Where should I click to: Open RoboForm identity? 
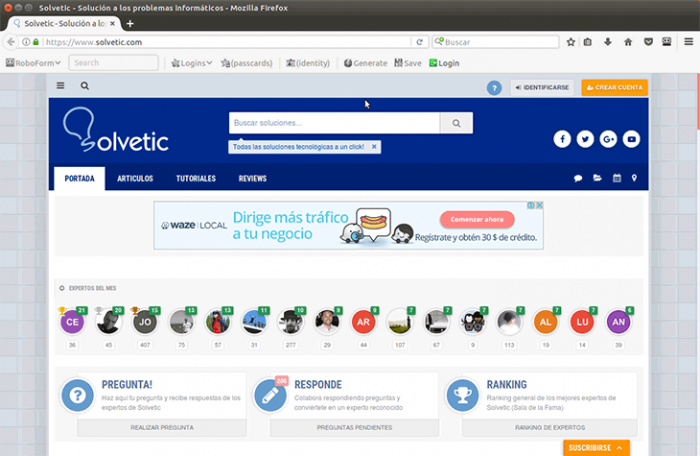coord(308,63)
